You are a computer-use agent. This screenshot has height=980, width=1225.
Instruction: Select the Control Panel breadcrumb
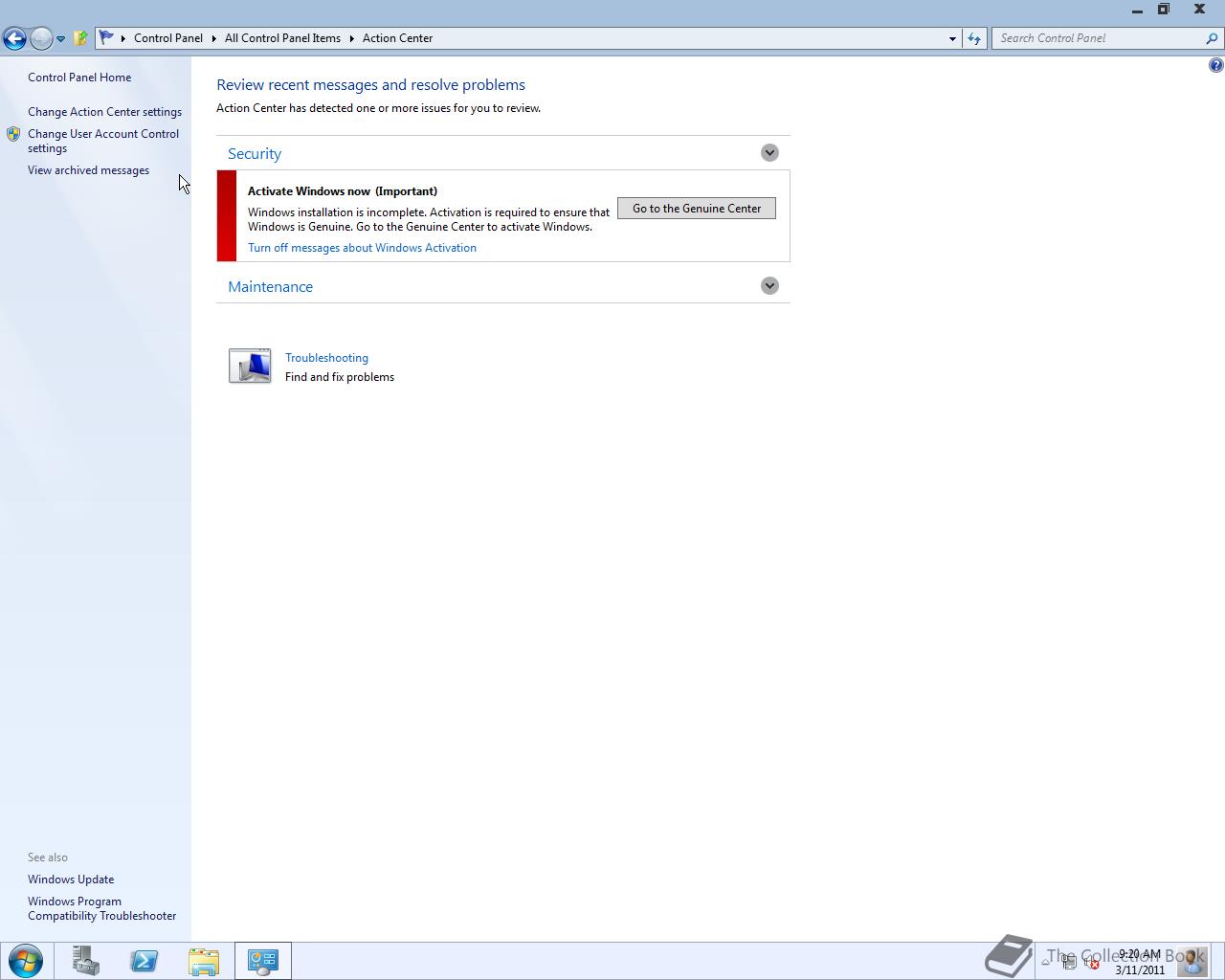(x=168, y=38)
